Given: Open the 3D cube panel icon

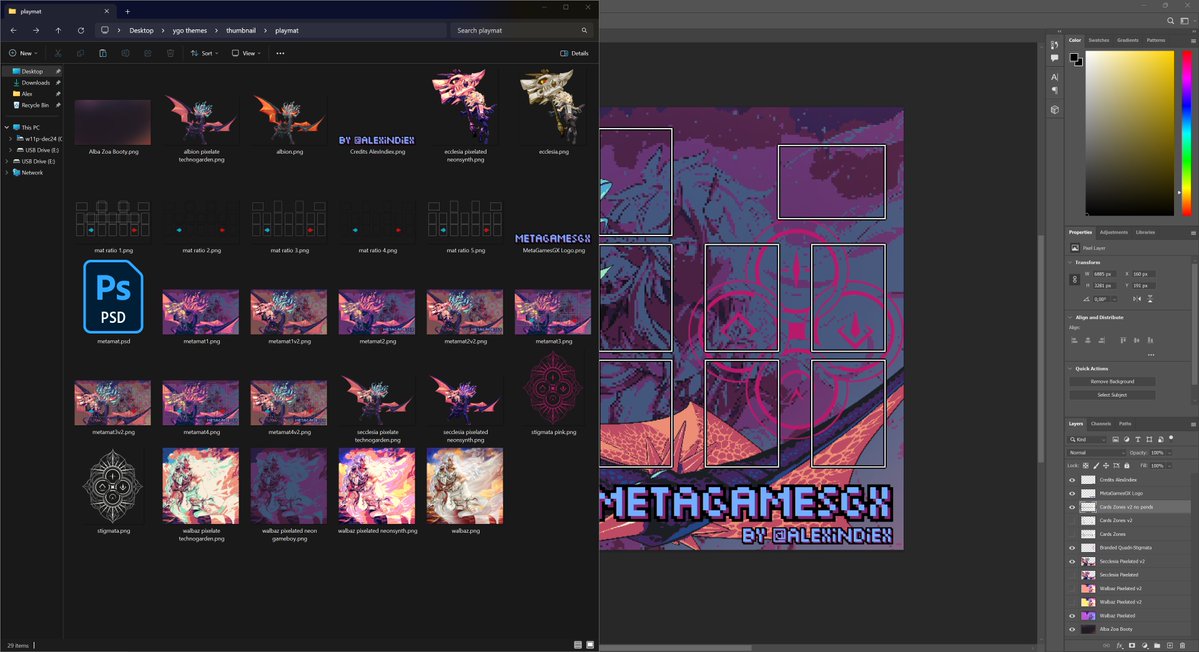Looking at the screenshot, I should tap(1054, 110).
